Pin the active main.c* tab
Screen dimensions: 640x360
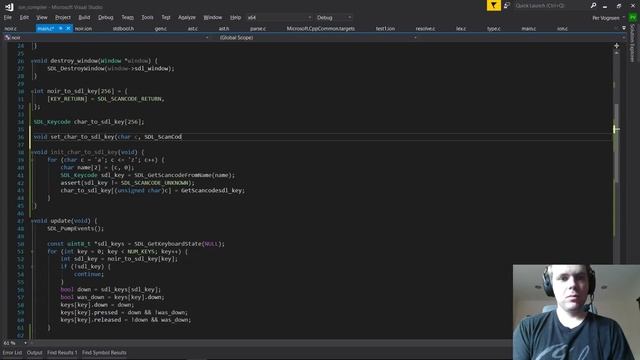click(x=60, y=28)
